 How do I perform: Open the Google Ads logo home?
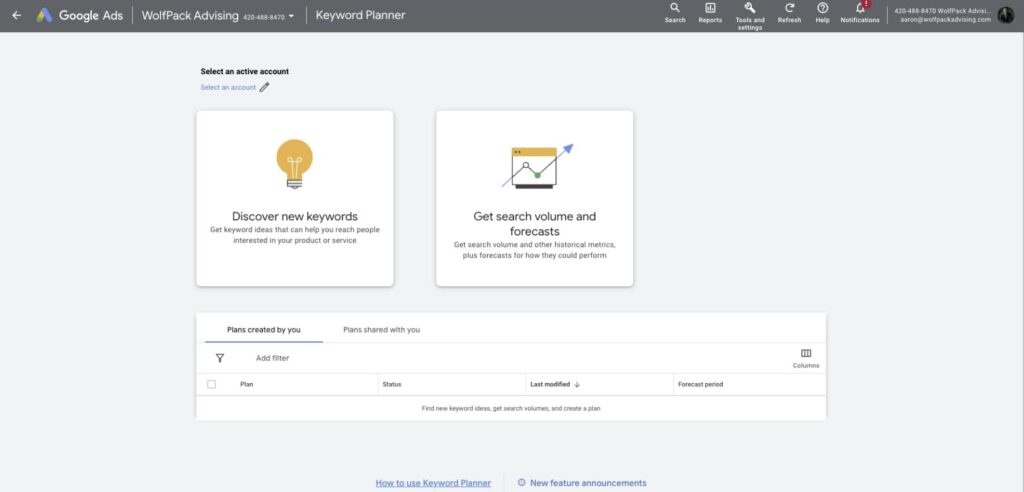click(x=79, y=16)
